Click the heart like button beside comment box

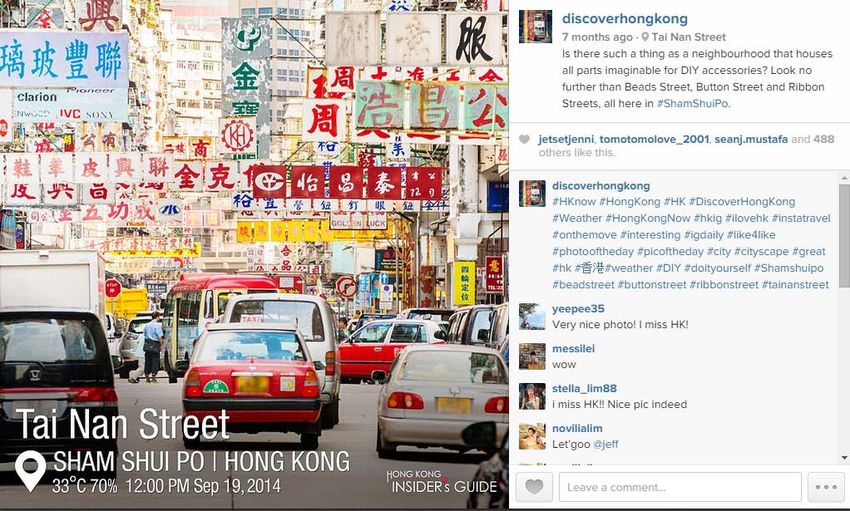[534, 487]
